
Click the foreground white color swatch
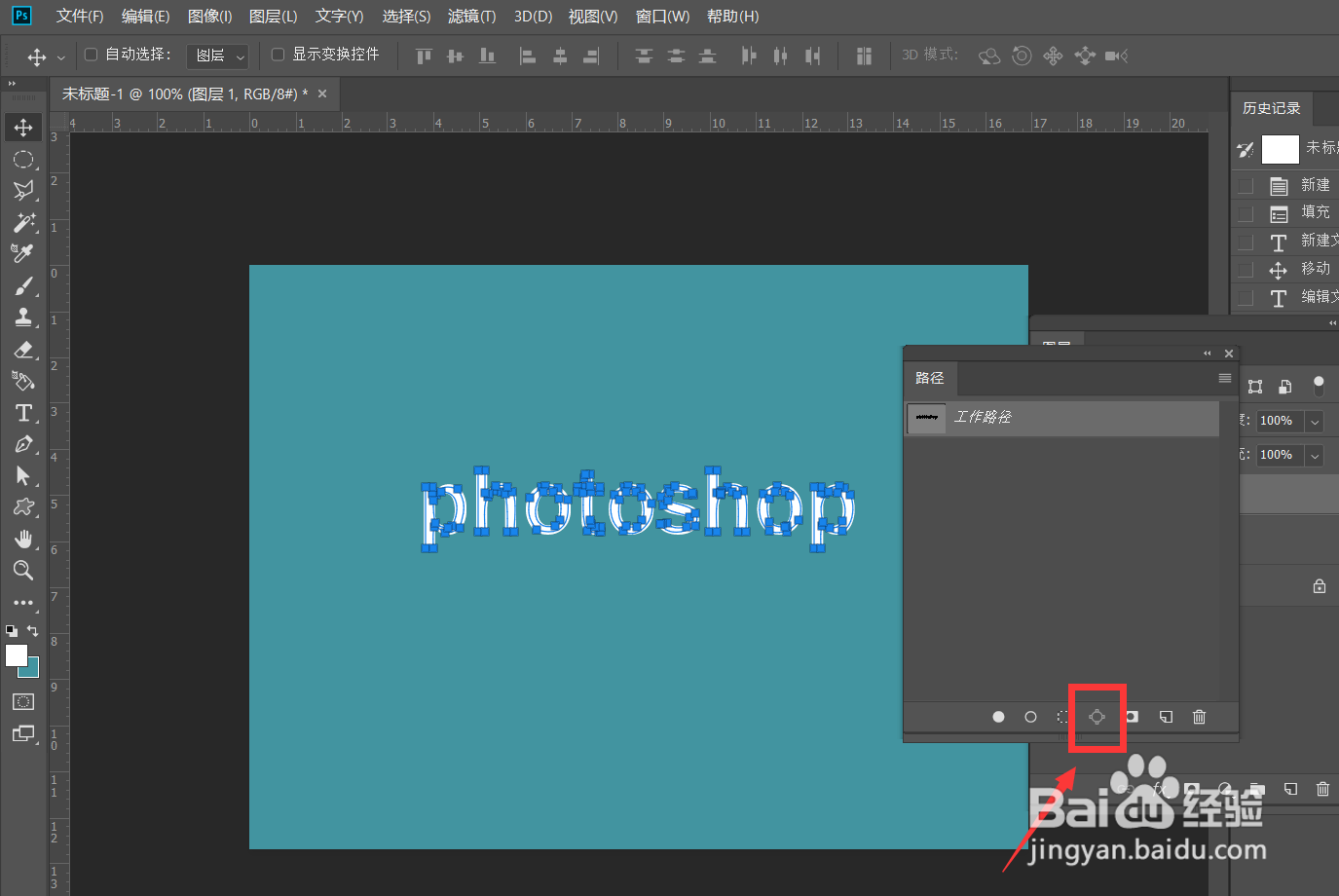point(15,654)
